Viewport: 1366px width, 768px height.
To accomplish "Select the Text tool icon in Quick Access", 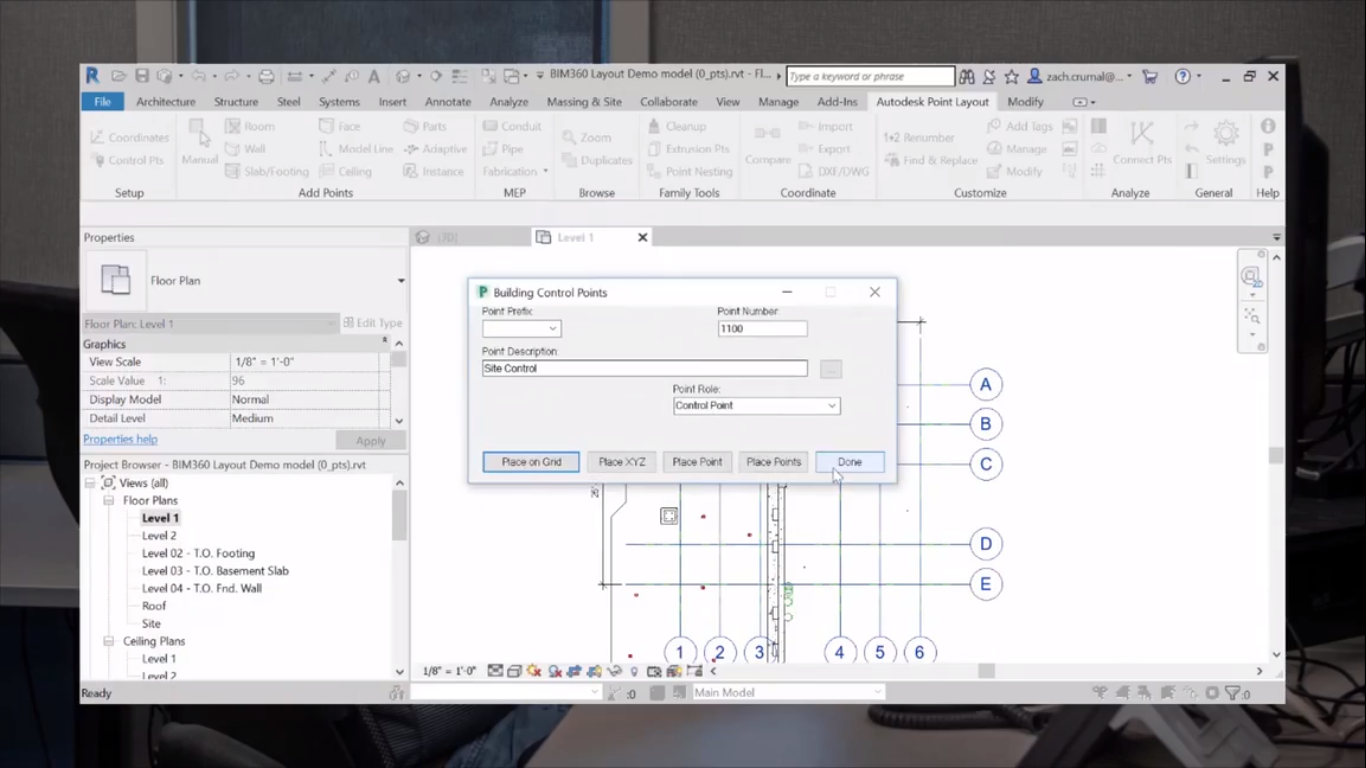I will point(374,76).
